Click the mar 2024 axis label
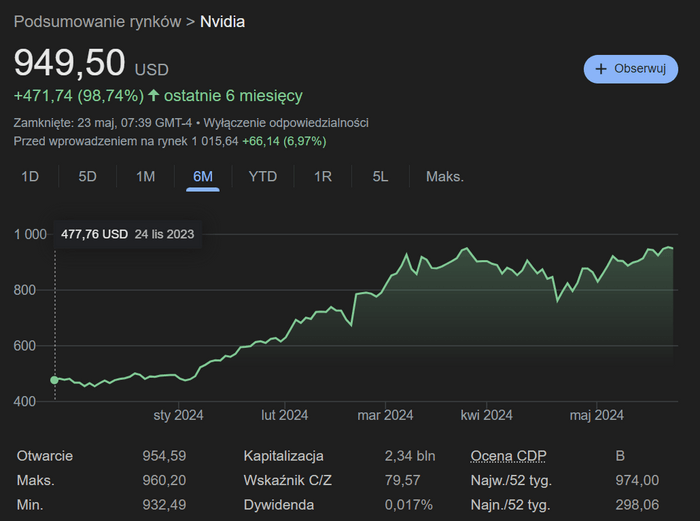 pyautogui.click(x=385, y=415)
